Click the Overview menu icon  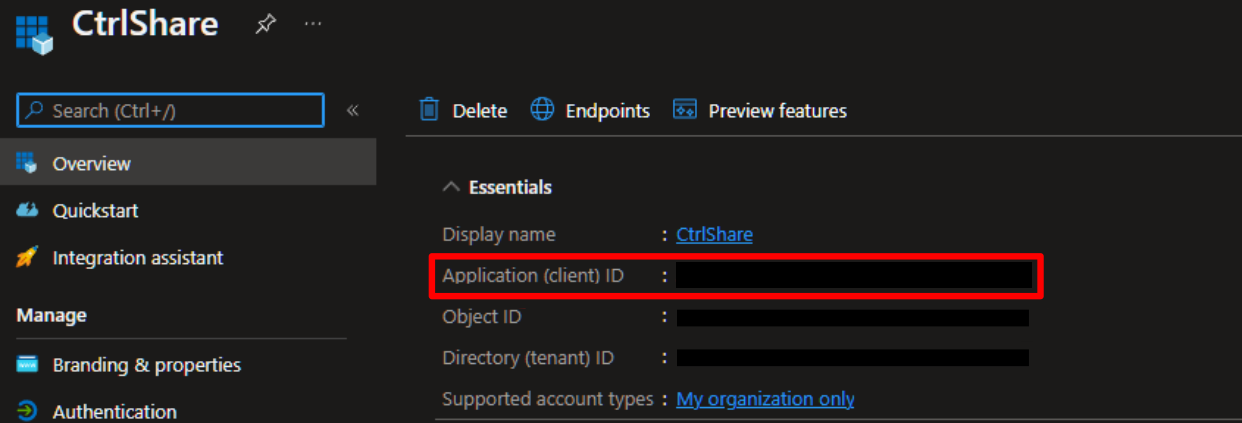pyautogui.click(x=27, y=163)
